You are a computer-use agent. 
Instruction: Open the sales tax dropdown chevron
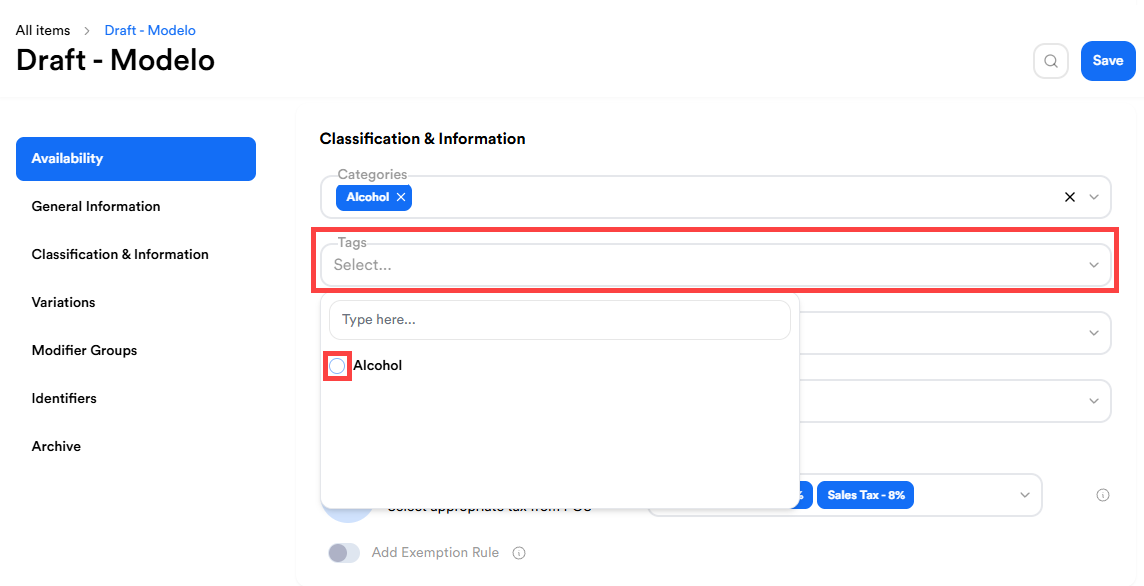click(1024, 495)
